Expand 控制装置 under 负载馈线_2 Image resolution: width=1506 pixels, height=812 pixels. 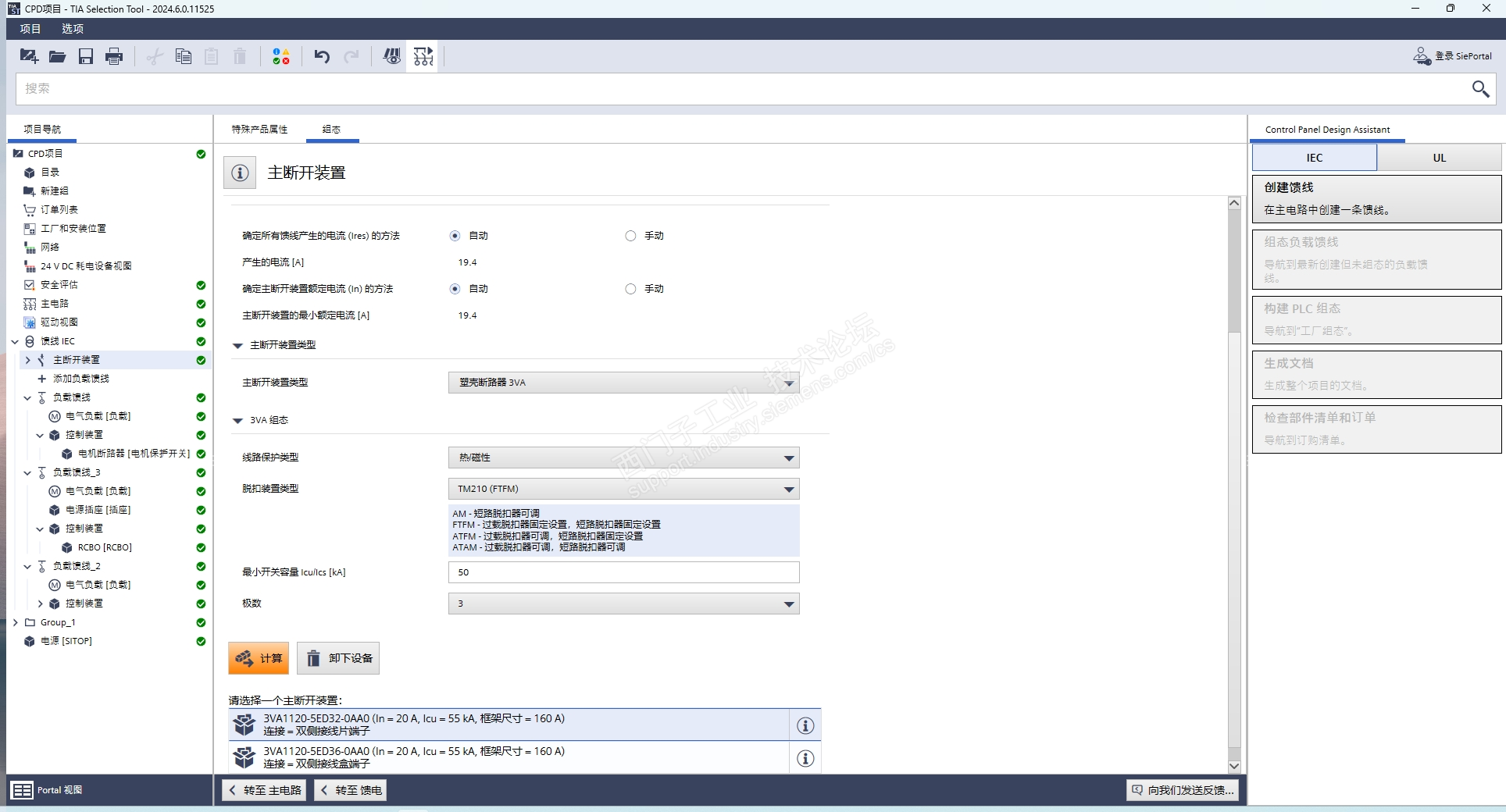pos(40,604)
